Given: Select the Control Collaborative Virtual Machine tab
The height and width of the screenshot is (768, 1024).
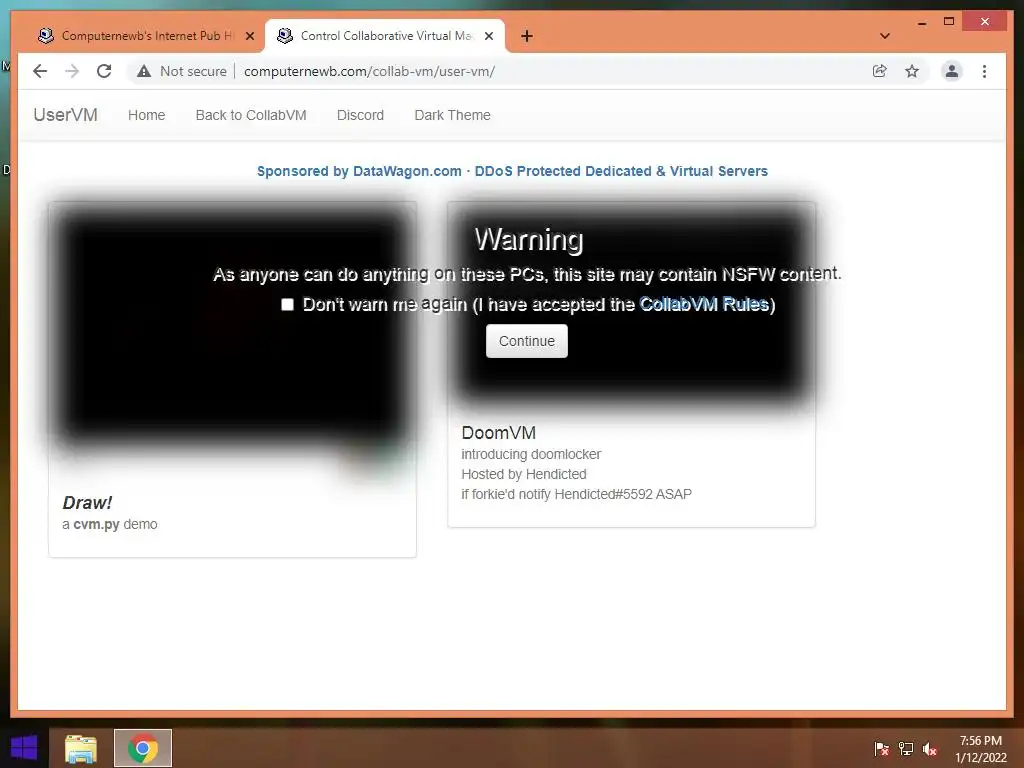Looking at the screenshot, I should 385,36.
